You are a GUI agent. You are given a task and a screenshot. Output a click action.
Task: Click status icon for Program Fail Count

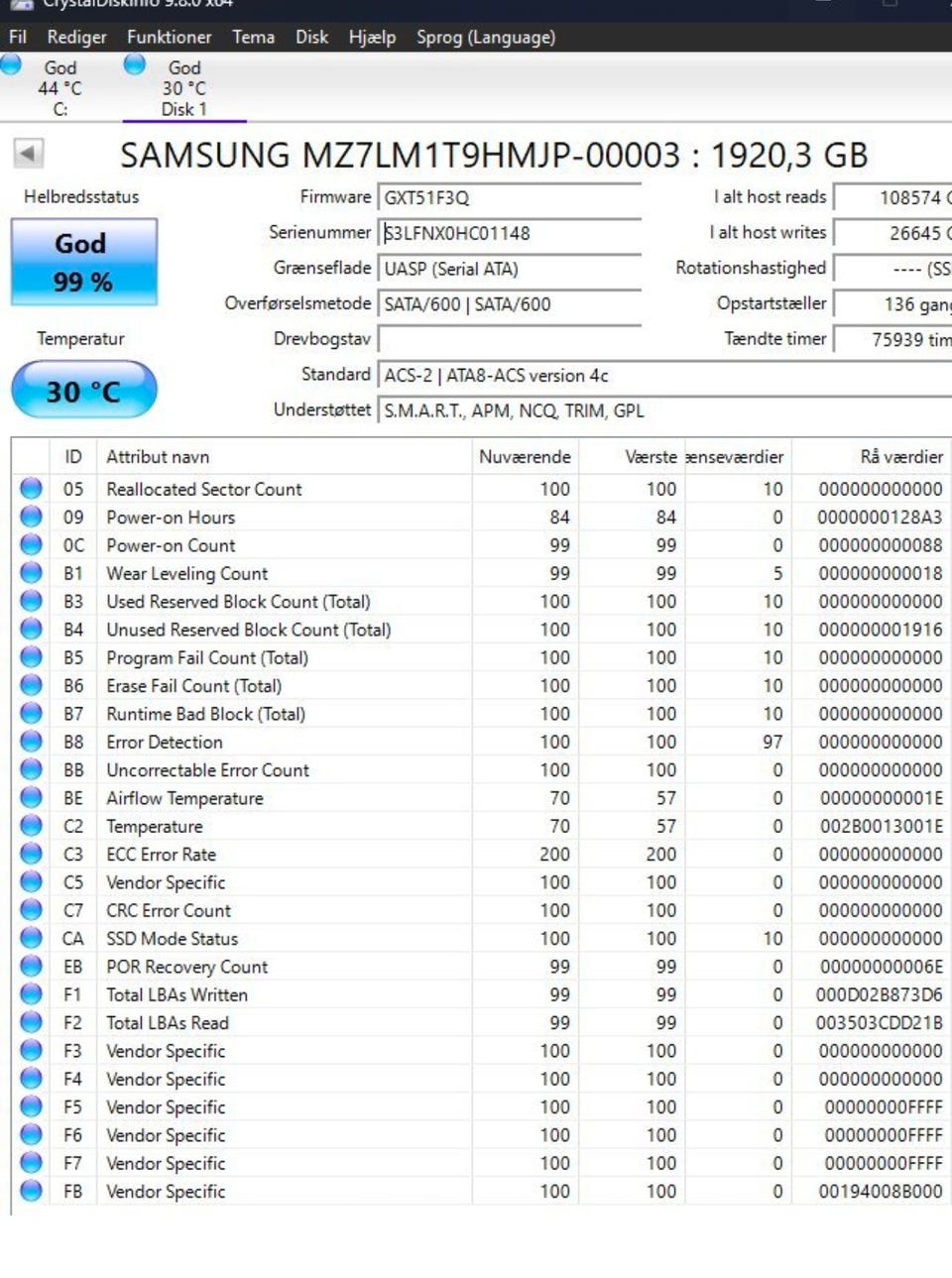[x=32, y=657]
